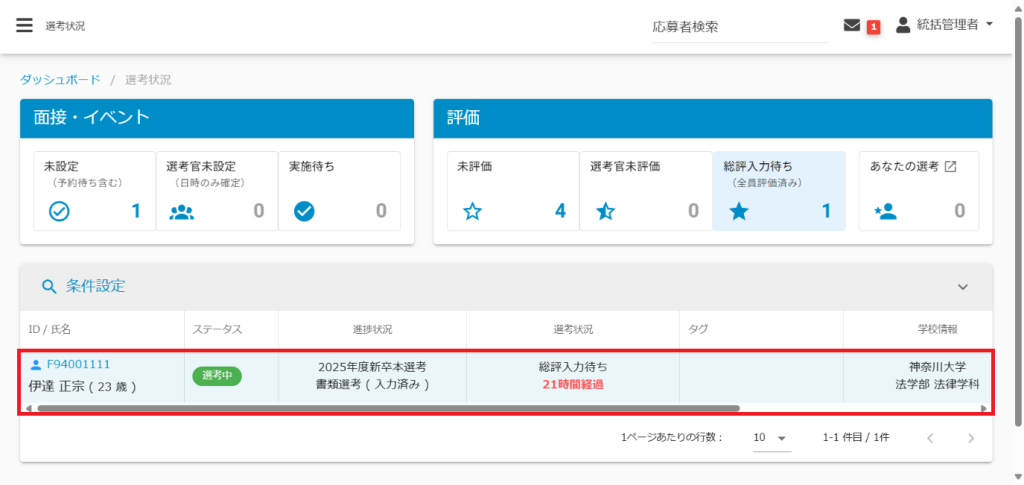Click the ステータス column header
Screen dimensions: 1024x485
pyautogui.click(x=217, y=329)
